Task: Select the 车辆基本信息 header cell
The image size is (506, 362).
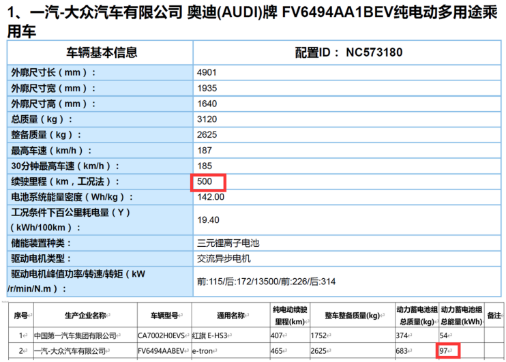Action: [x=100, y=52]
